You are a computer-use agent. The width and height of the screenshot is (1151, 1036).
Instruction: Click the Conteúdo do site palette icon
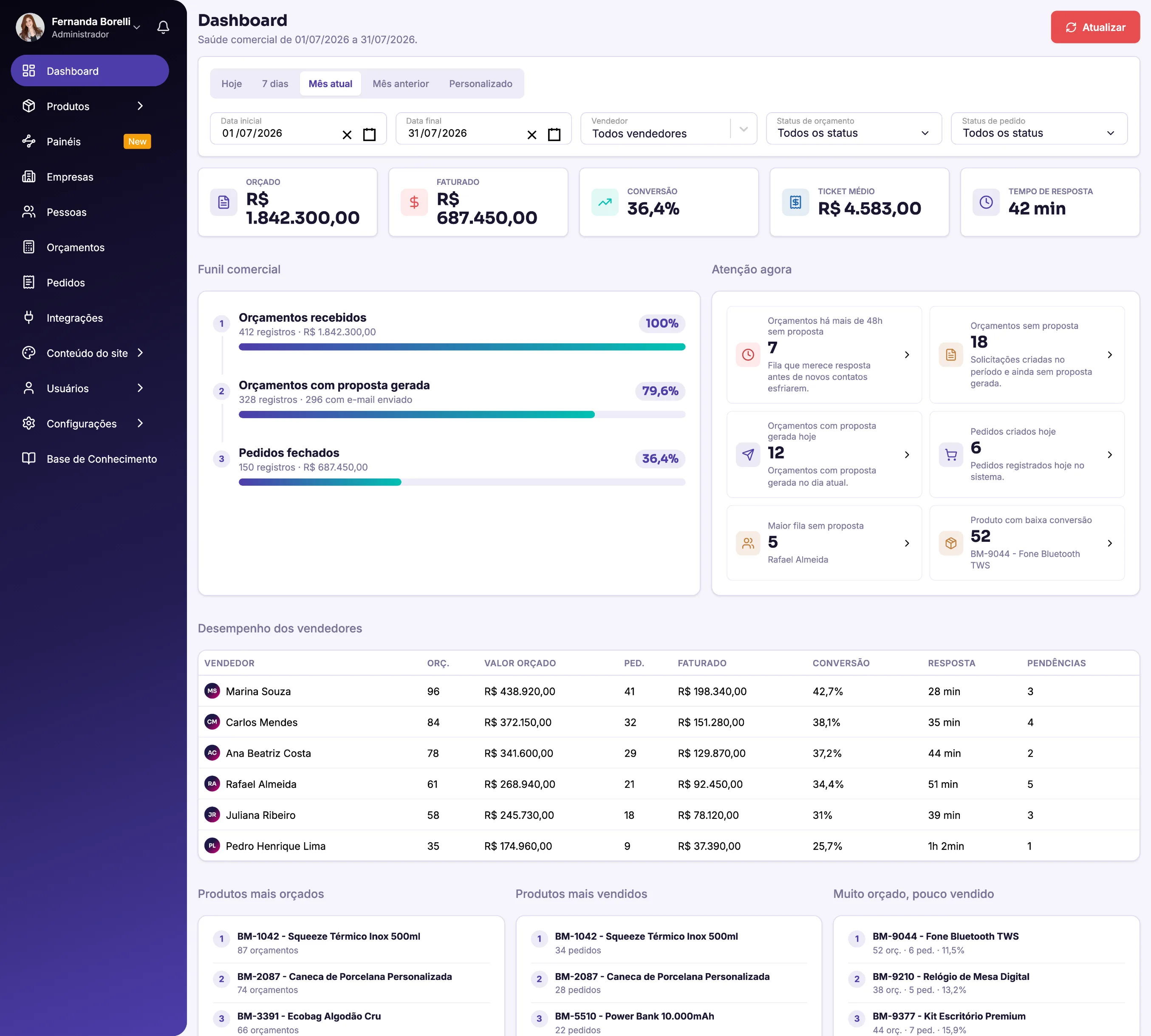(x=28, y=353)
